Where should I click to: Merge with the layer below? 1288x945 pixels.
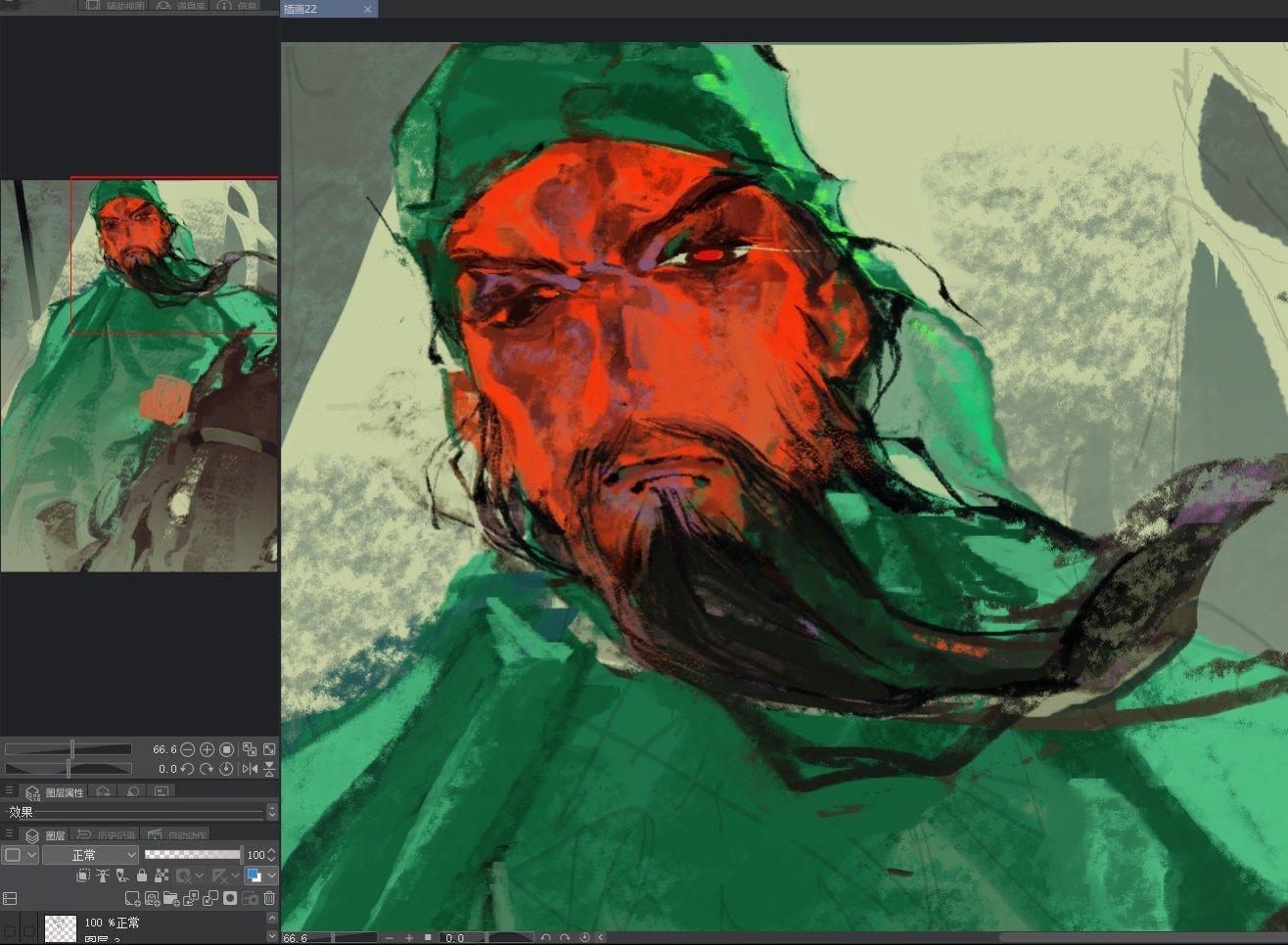click(x=210, y=899)
